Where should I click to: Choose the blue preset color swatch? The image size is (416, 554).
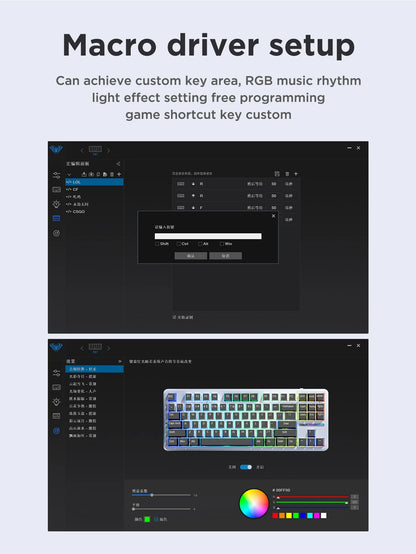click(x=303, y=516)
